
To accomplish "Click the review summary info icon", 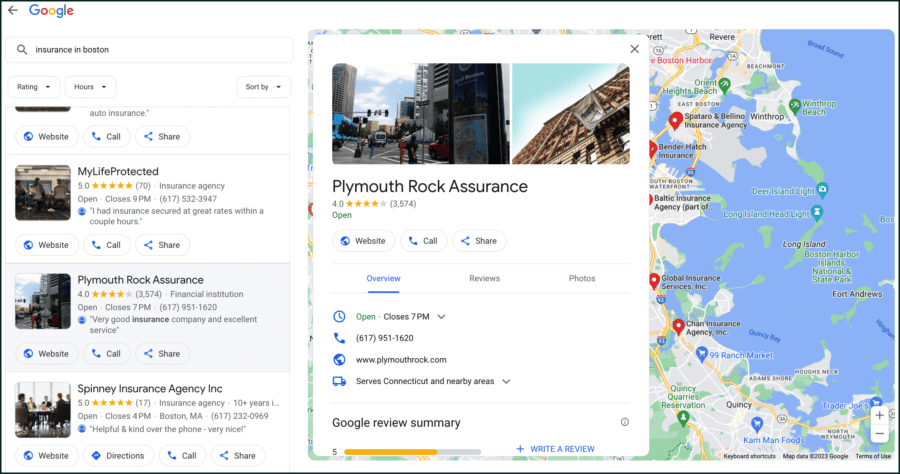I will click(x=625, y=422).
